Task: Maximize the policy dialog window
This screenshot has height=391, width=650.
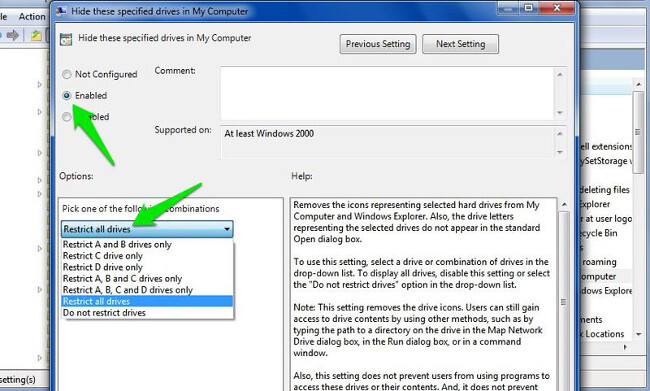Action: click(x=529, y=8)
